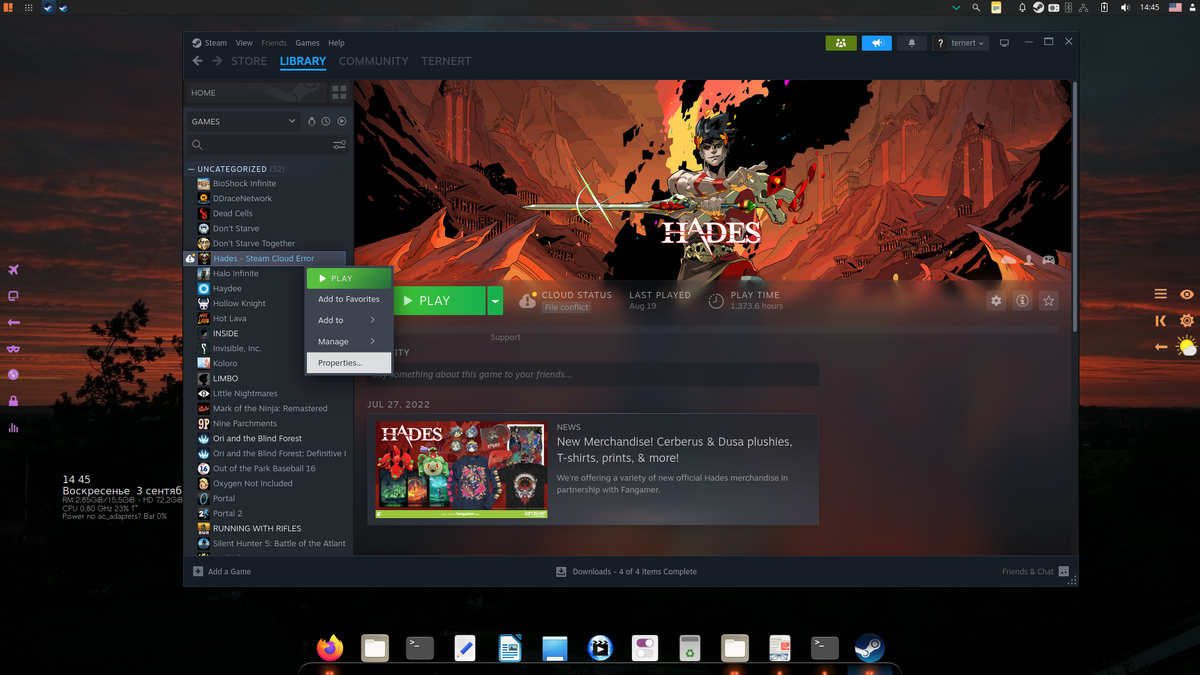
Task: Choose Add to Favorites in context menu
Action: coord(349,299)
